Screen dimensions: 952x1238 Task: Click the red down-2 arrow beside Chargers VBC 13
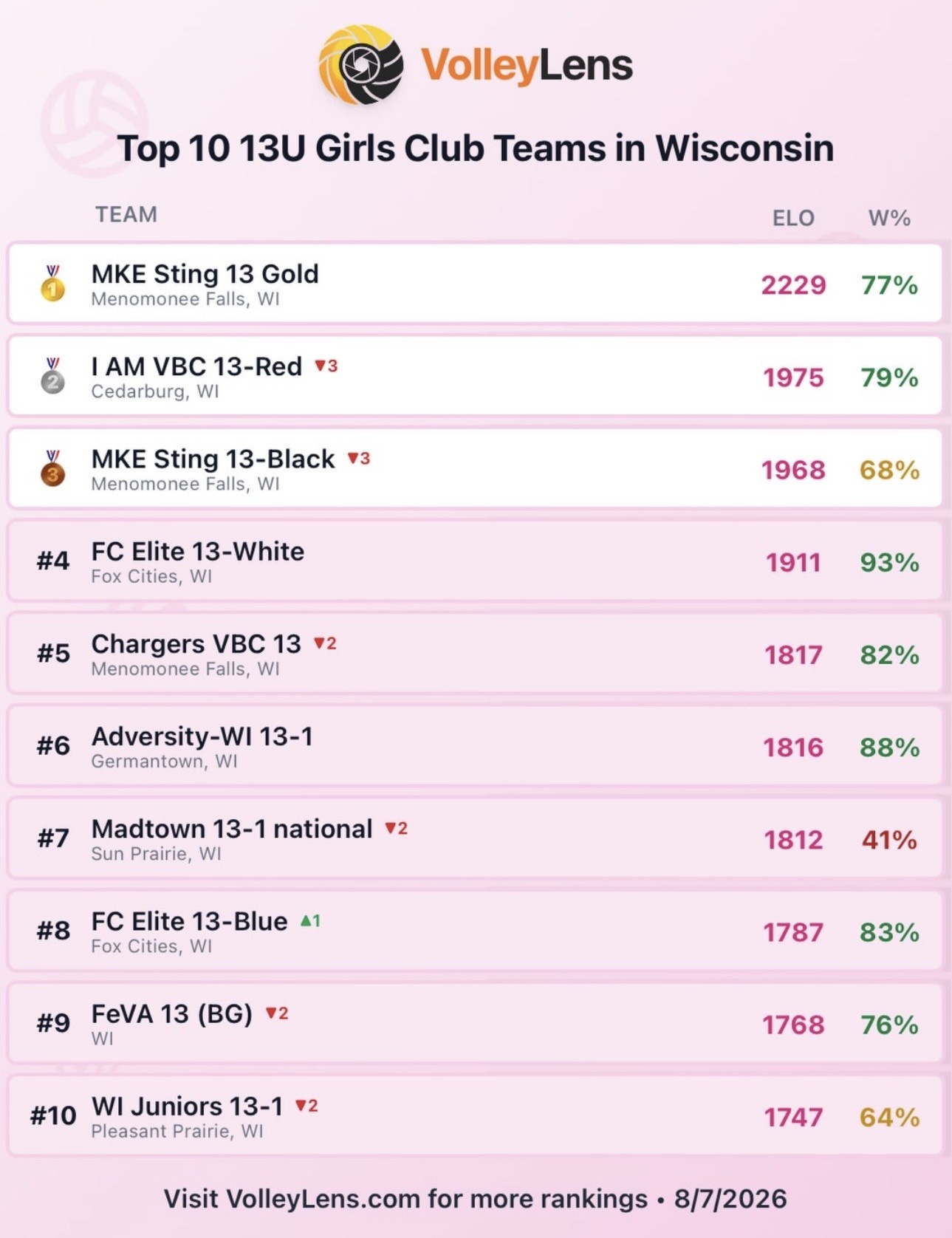pyautogui.click(x=325, y=643)
